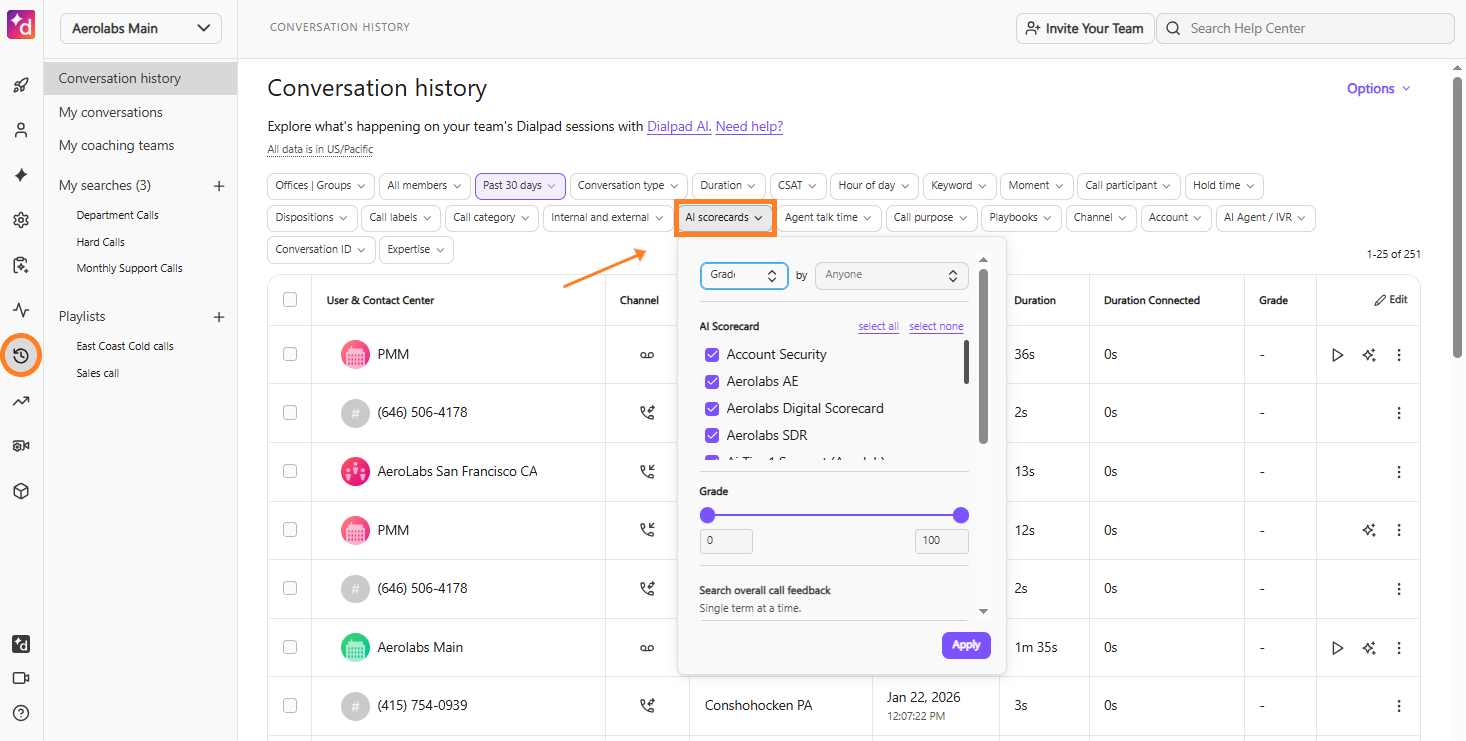This screenshot has width=1466, height=741.
Task: Open the cube package icon in sidebar
Action: pyautogui.click(x=21, y=491)
